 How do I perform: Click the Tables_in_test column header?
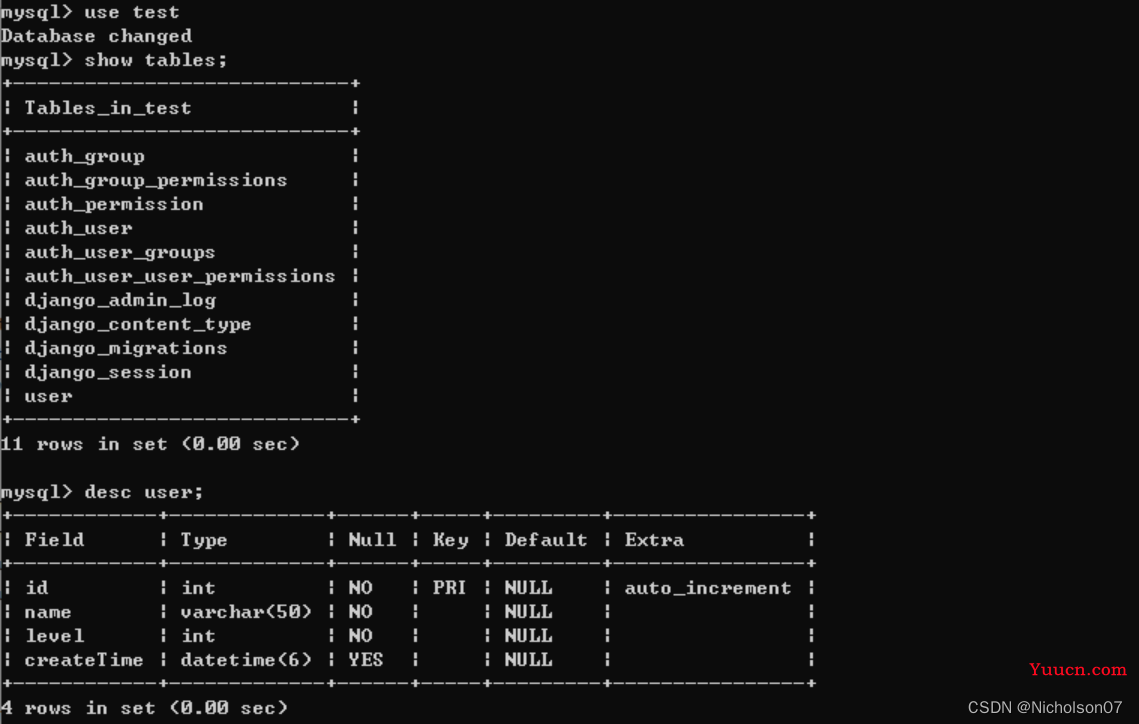point(108,108)
